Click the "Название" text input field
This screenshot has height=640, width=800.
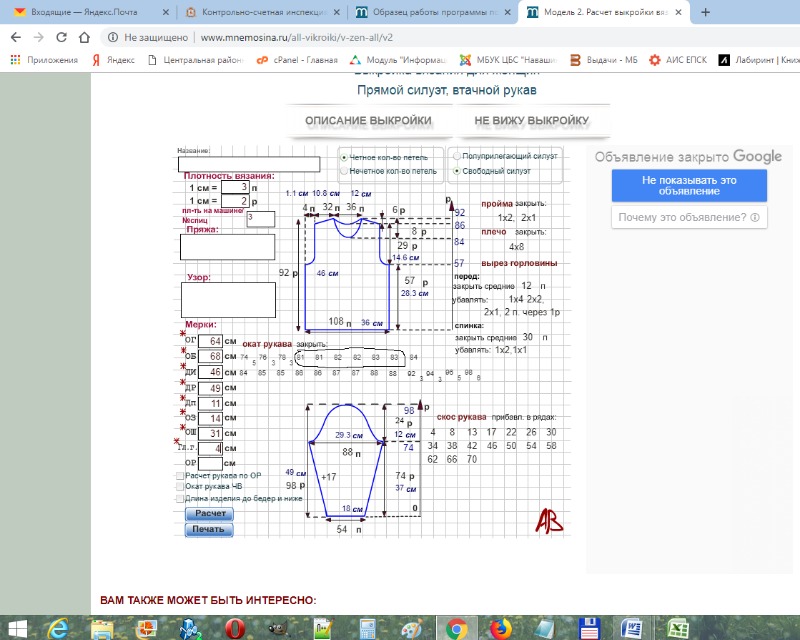pos(249,165)
